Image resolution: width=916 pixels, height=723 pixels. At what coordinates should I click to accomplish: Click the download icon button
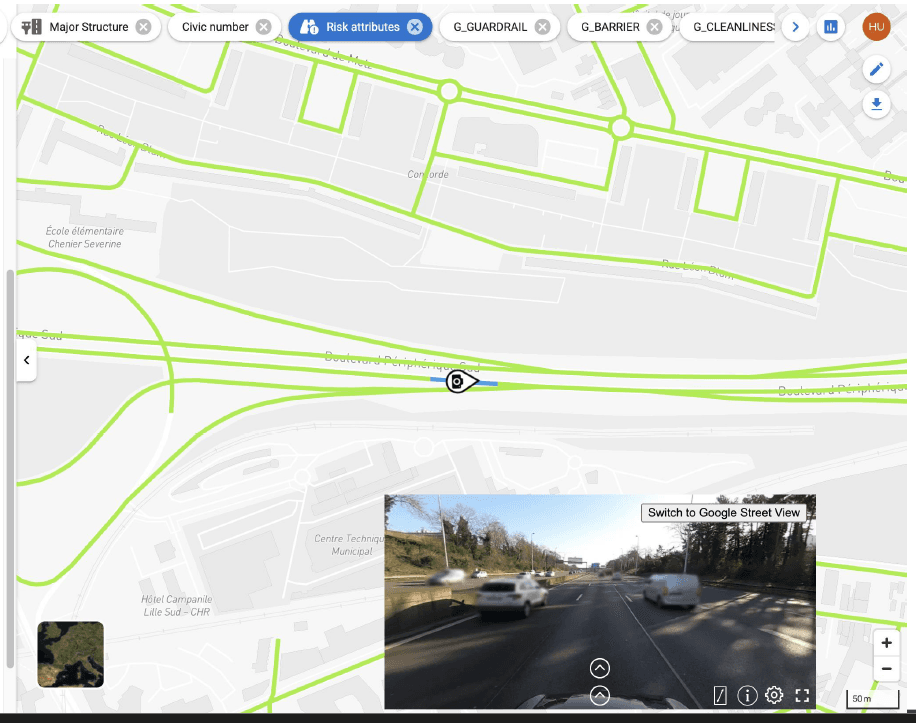pos(877,104)
